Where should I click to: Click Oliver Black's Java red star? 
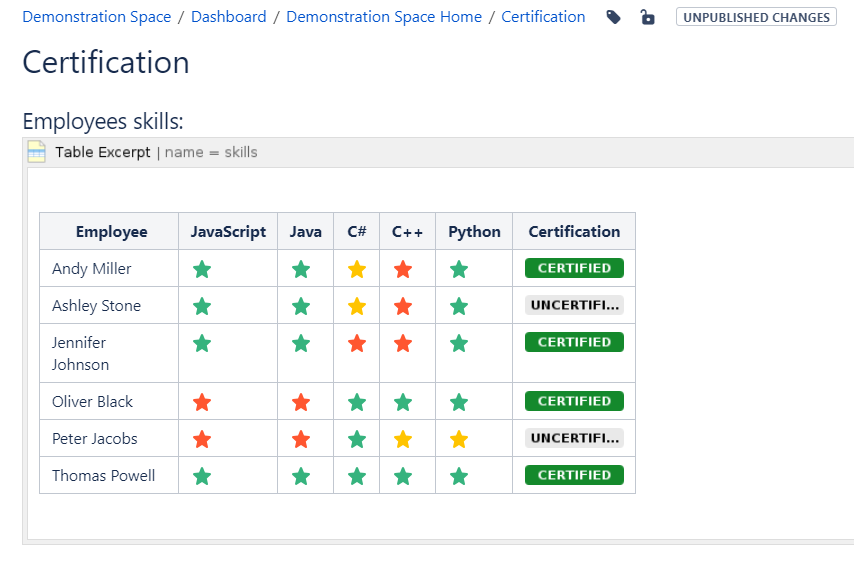pyautogui.click(x=301, y=402)
